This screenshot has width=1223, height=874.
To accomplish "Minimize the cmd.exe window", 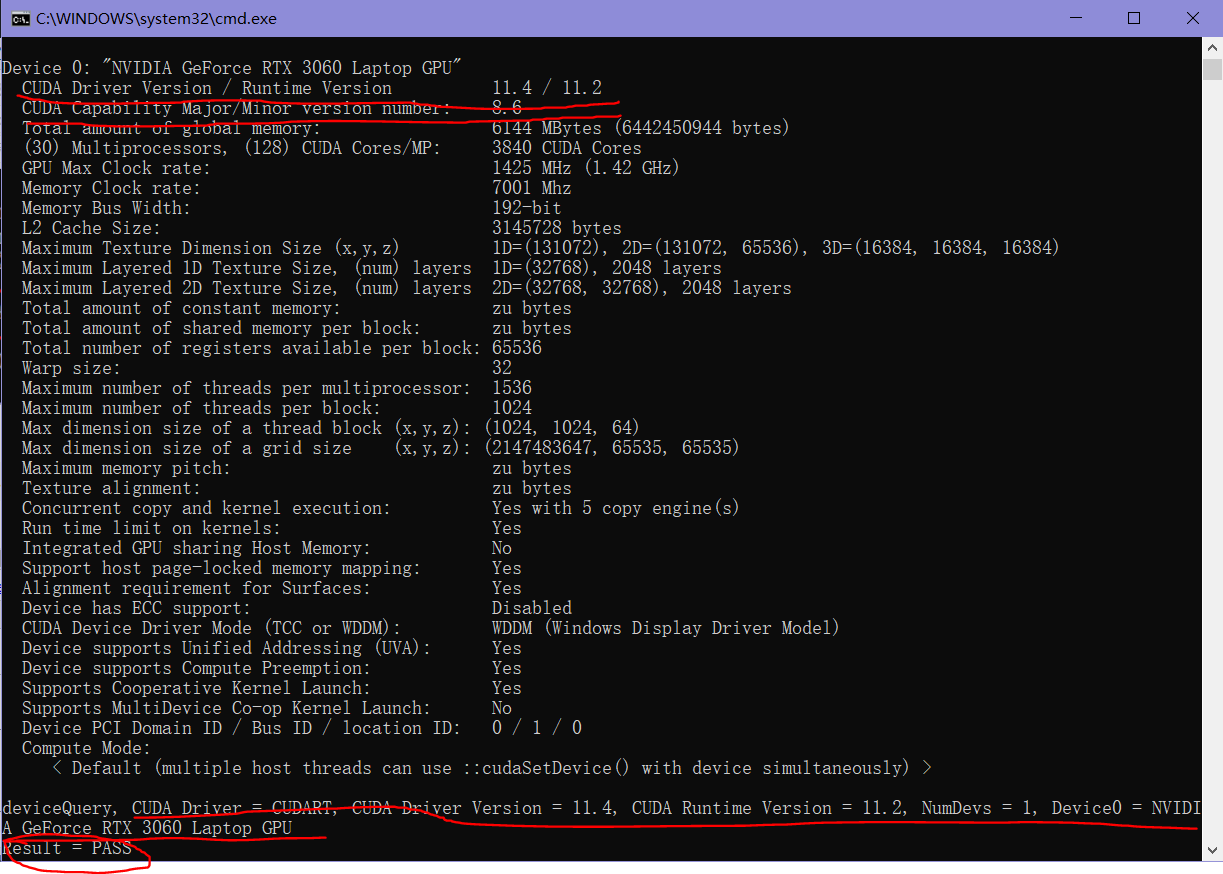I will pyautogui.click(x=1074, y=19).
